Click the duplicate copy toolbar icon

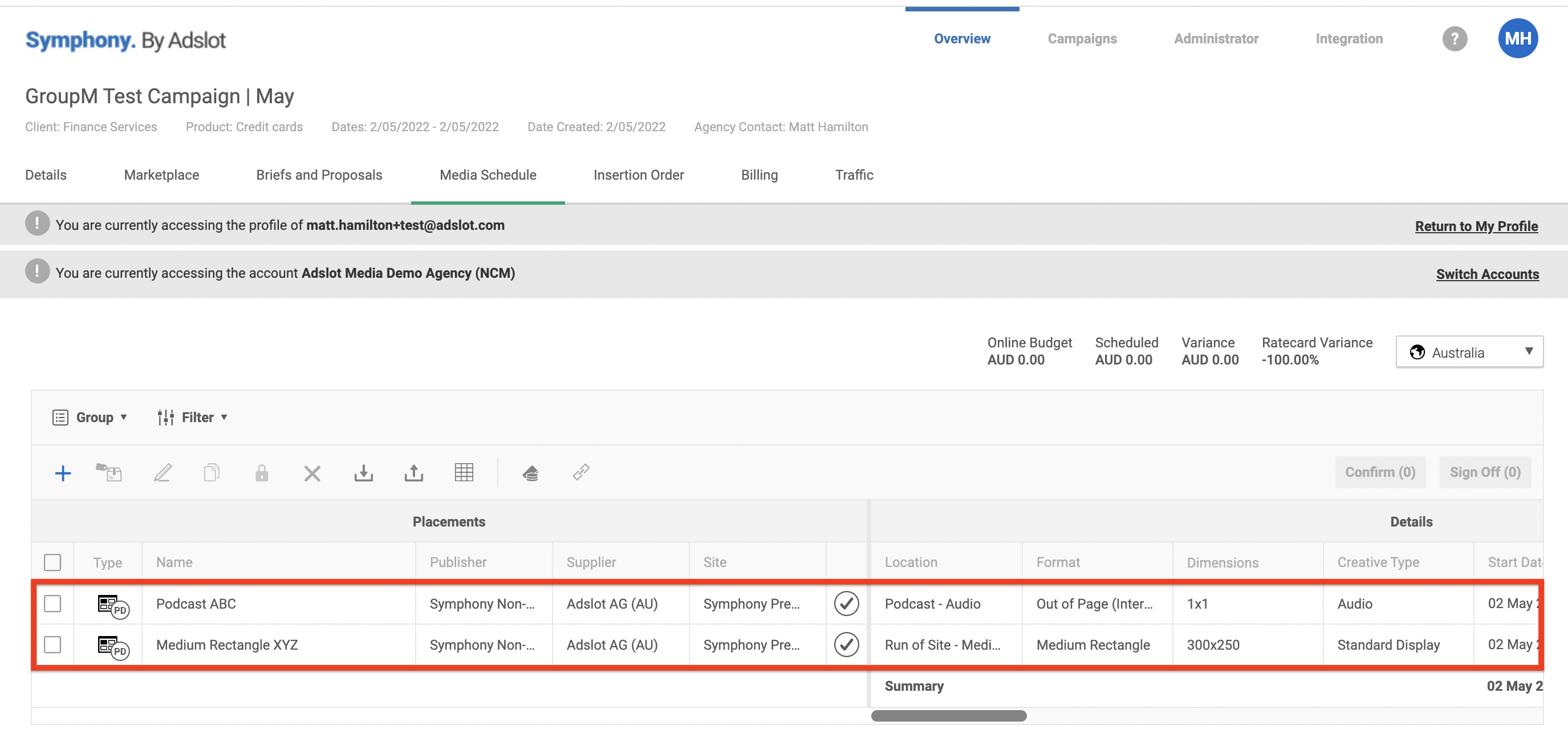(x=211, y=473)
